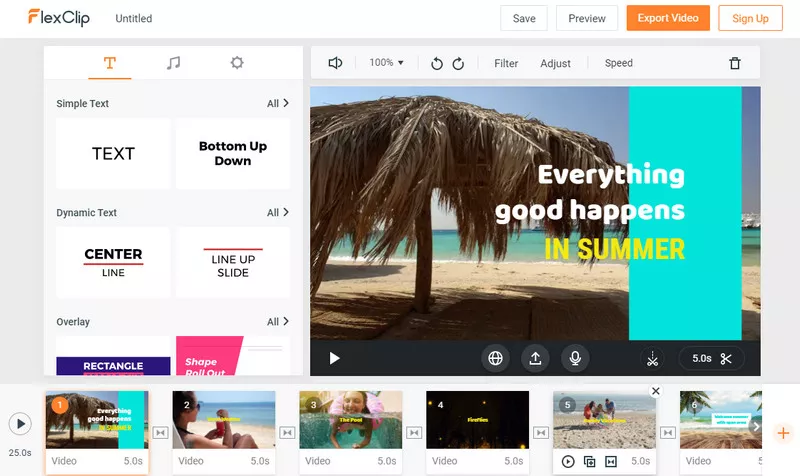800x476 pixels.
Task: Open the Speed options
Action: pyautogui.click(x=618, y=63)
